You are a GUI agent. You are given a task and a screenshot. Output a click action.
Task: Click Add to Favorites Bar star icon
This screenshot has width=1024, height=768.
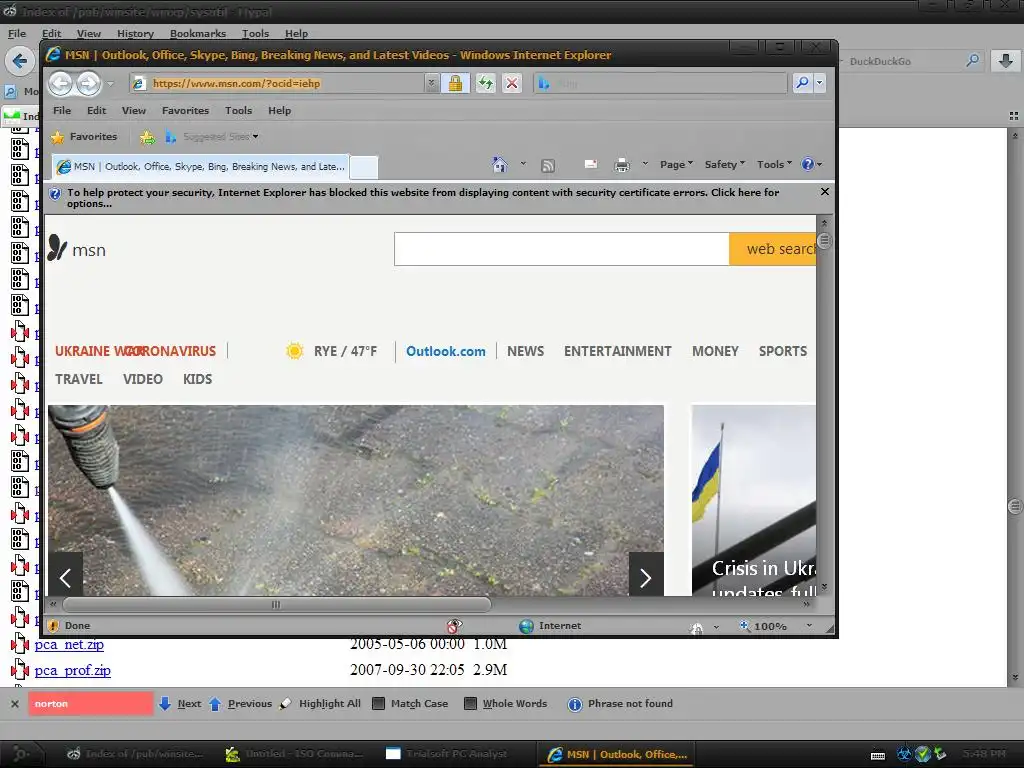click(x=148, y=137)
